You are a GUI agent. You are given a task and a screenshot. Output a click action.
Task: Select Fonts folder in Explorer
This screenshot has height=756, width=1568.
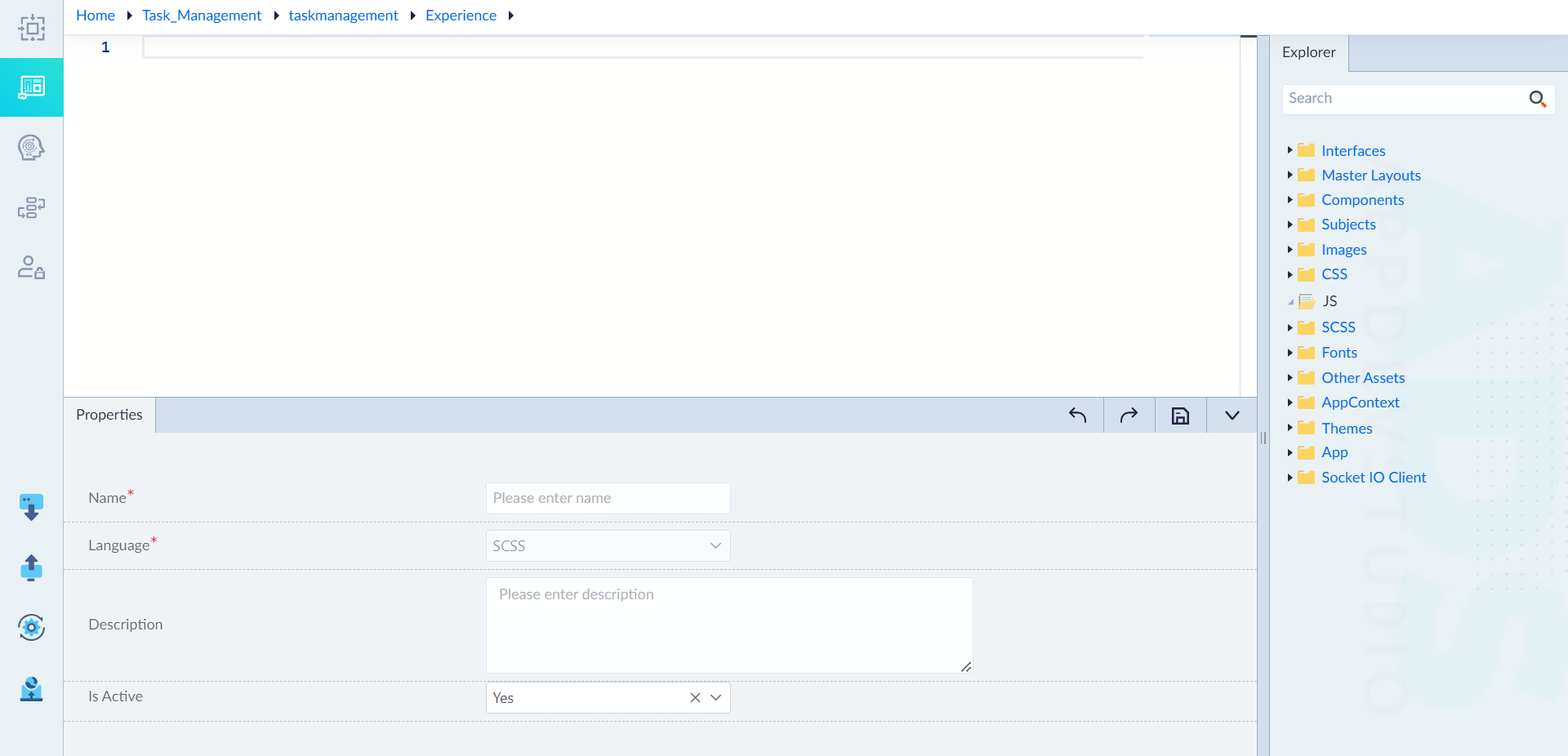(x=1339, y=353)
